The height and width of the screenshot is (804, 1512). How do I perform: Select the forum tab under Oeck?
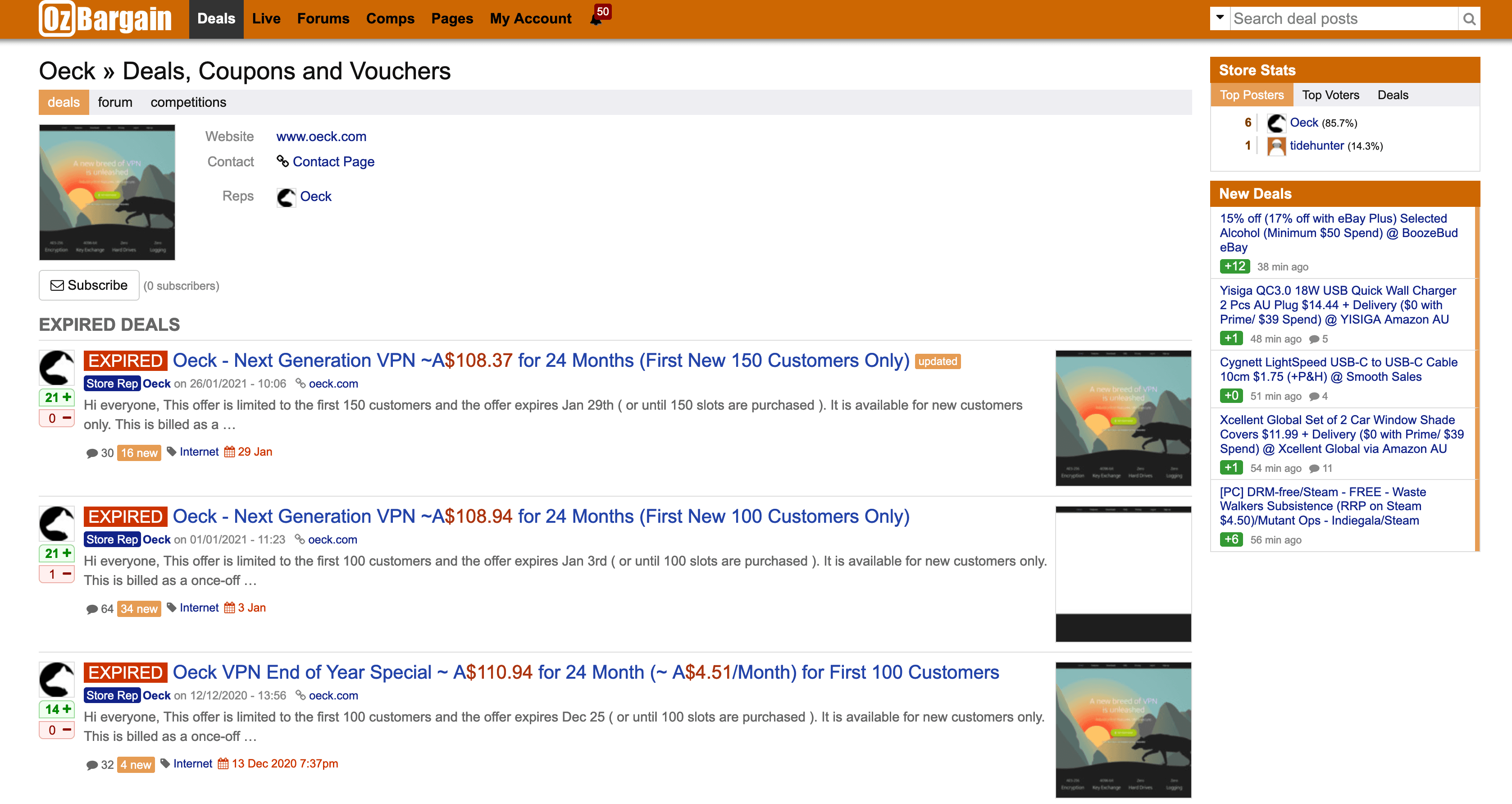[x=115, y=102]
